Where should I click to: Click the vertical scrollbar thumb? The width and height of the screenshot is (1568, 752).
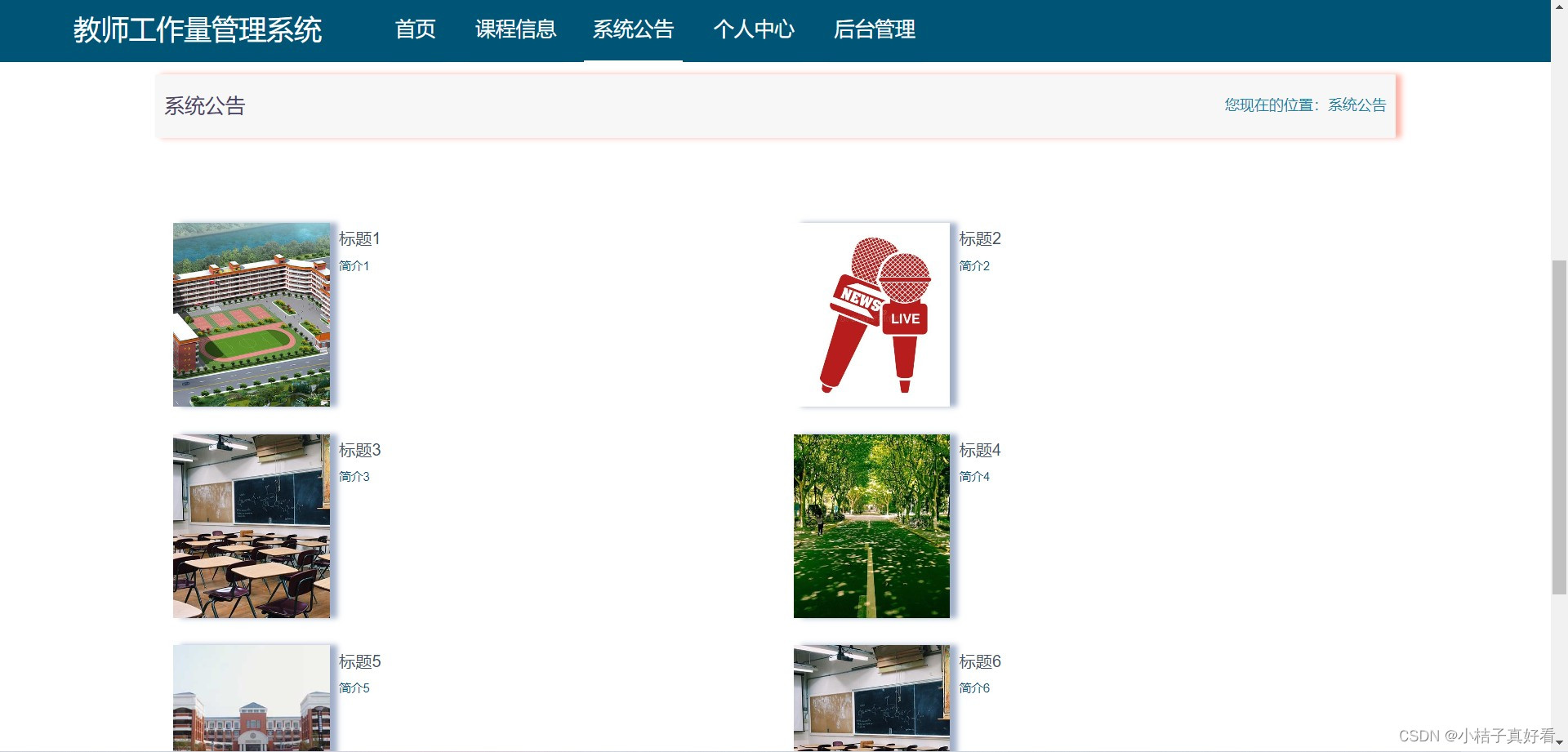point(1559,427)
